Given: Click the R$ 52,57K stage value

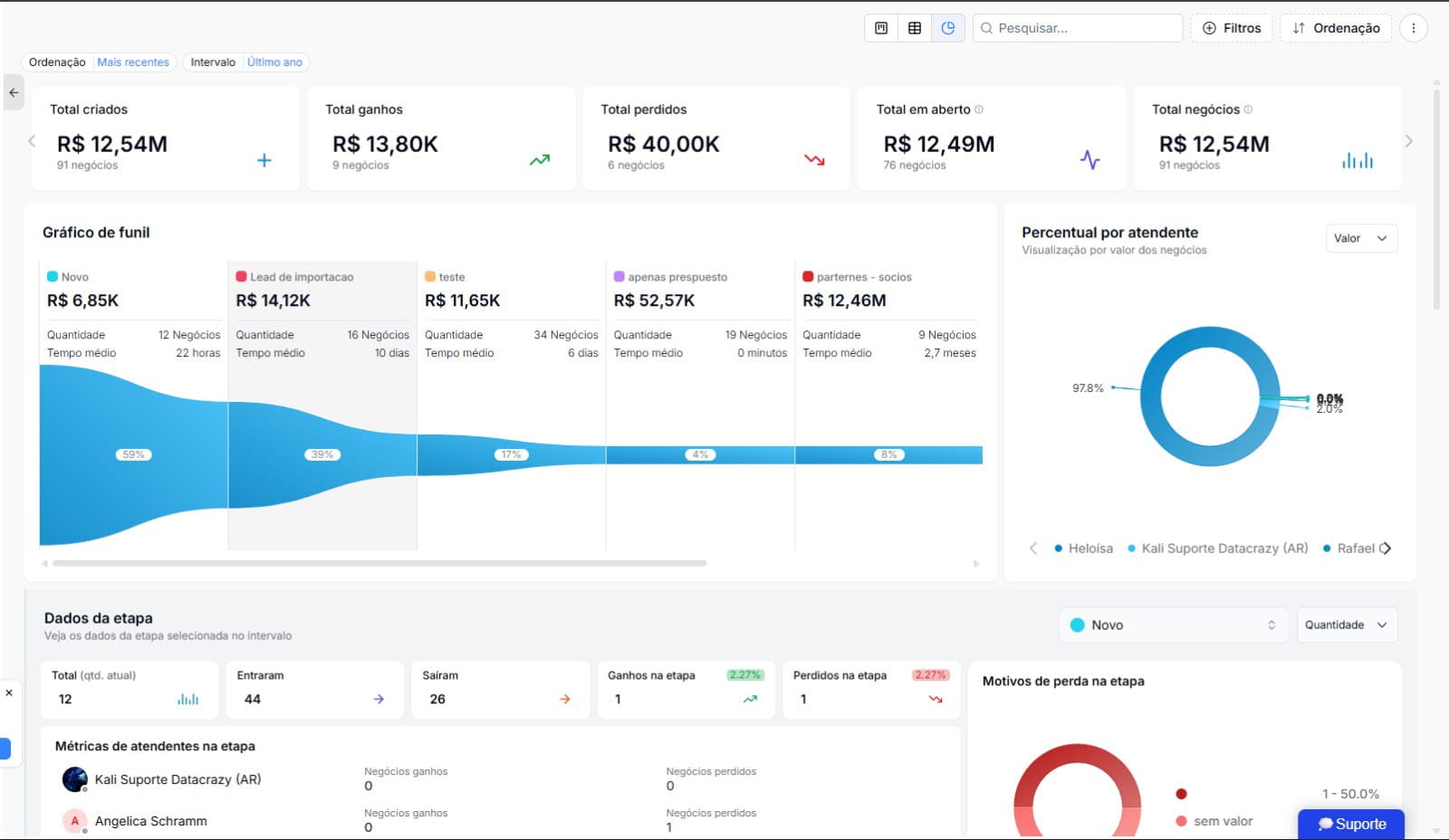Looking at the screenshot, I should point(654,301).
